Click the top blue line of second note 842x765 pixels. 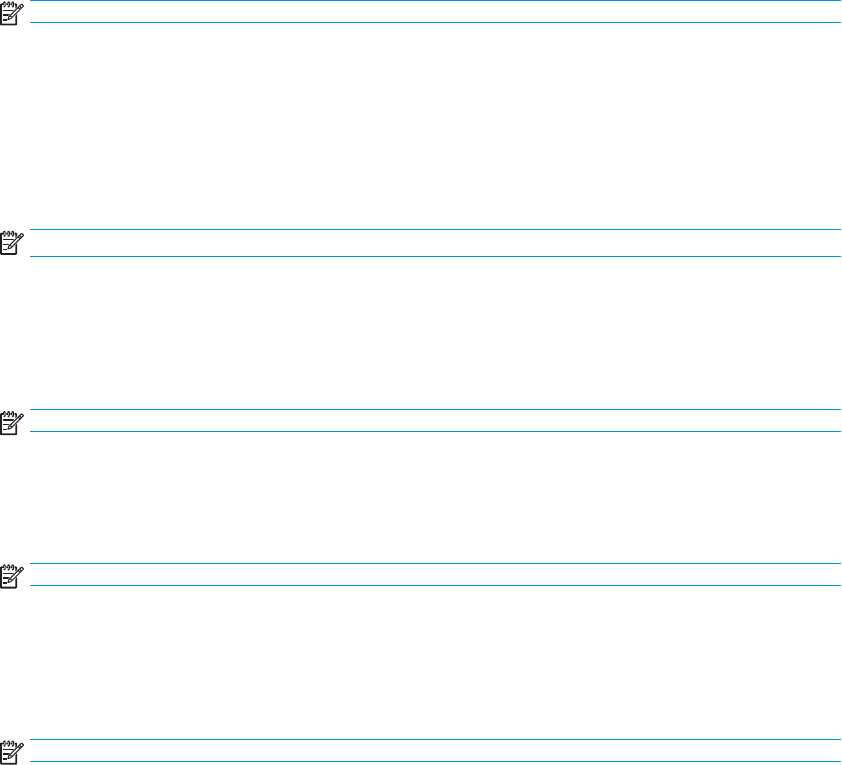point(435,230)
